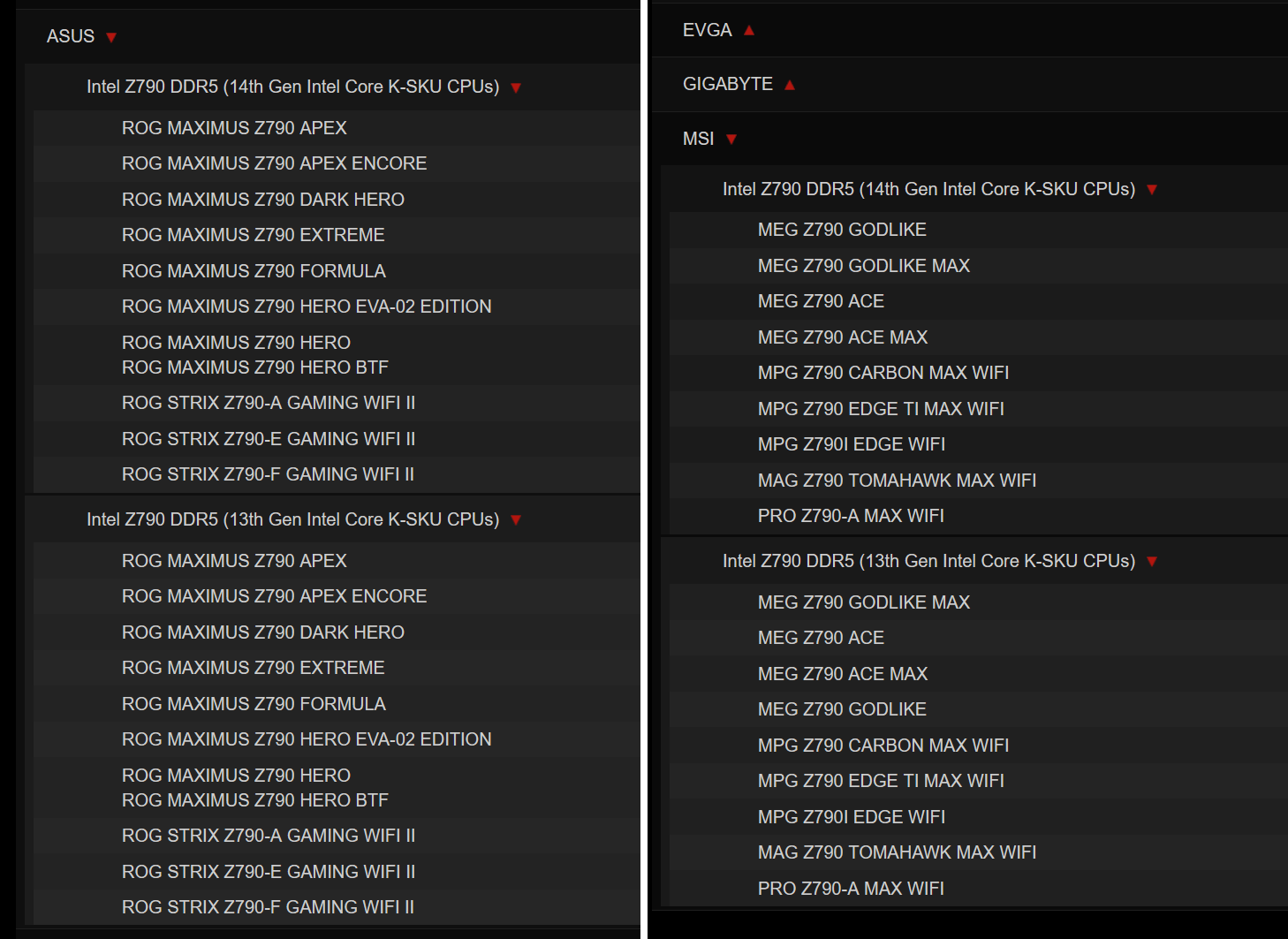
Task: Collapse MSI Intel Z790 DDR5 14th Gen list
Action: (x=1152, y=189)
